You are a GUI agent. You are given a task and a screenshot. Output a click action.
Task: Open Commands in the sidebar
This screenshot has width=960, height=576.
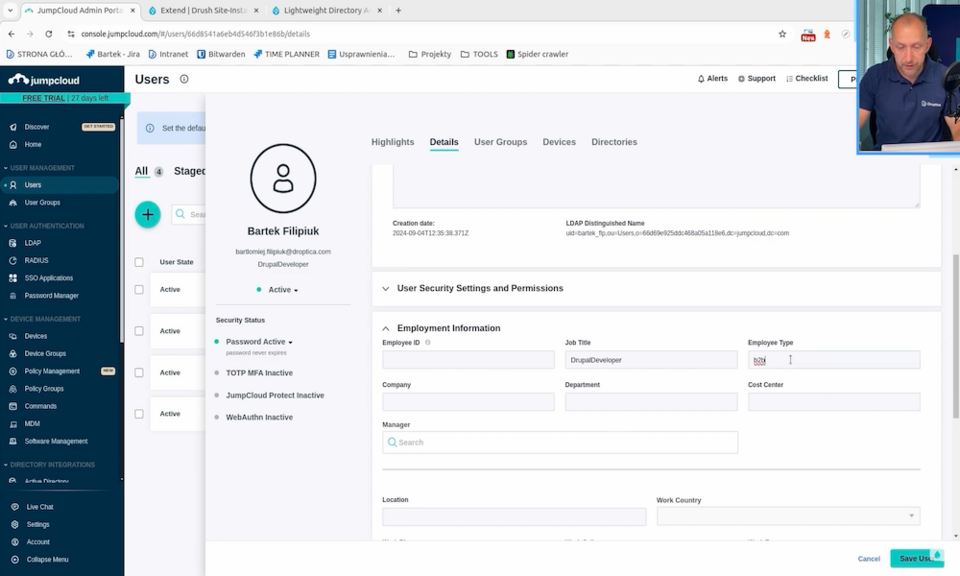point(40,406)
